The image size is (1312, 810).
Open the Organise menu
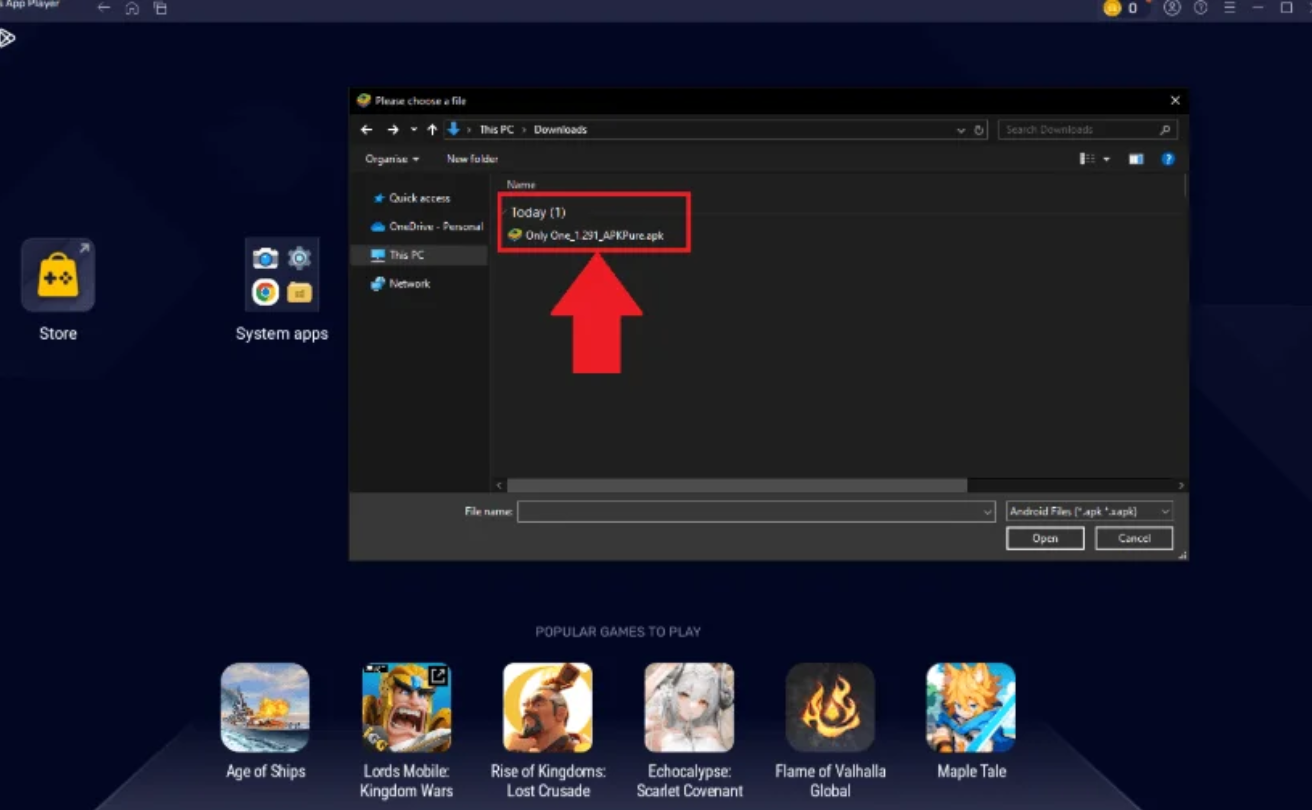coord(392,159)
